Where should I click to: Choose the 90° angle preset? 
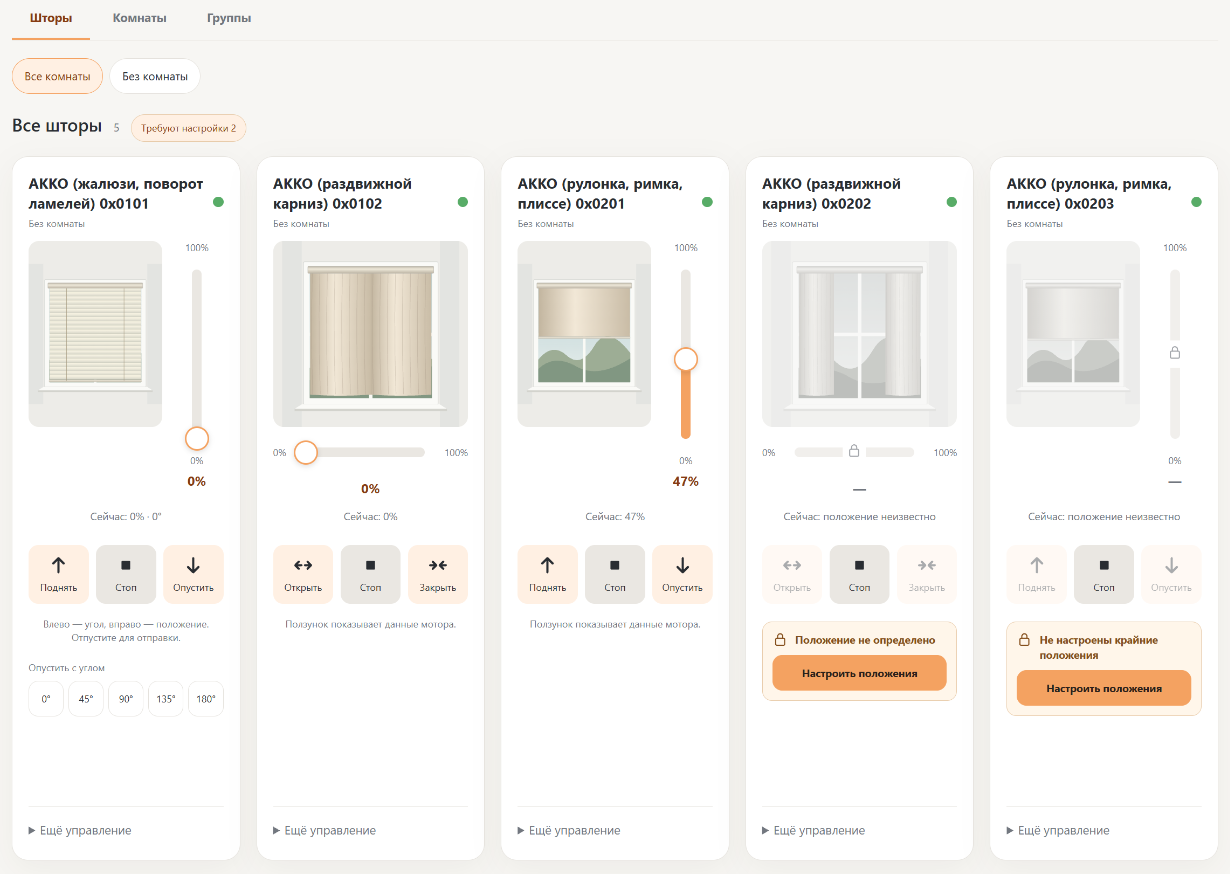126,699
